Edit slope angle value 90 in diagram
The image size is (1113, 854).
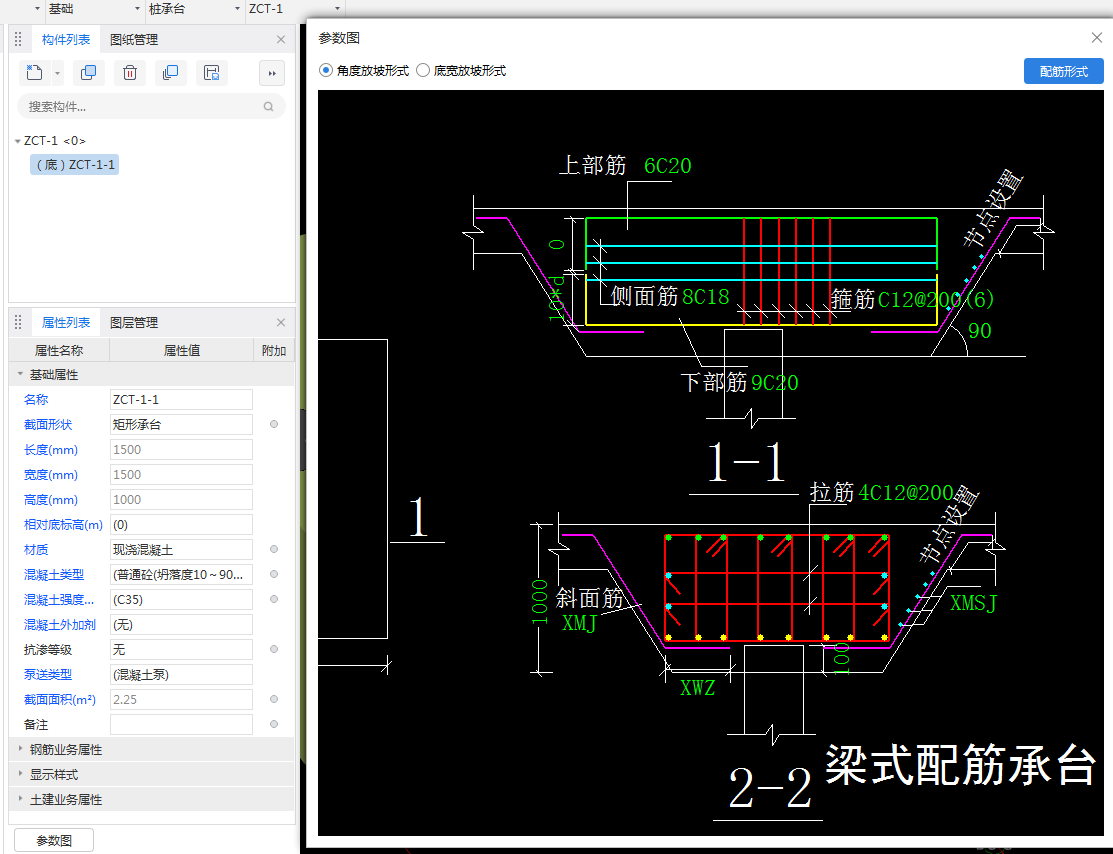pos(980,331)
